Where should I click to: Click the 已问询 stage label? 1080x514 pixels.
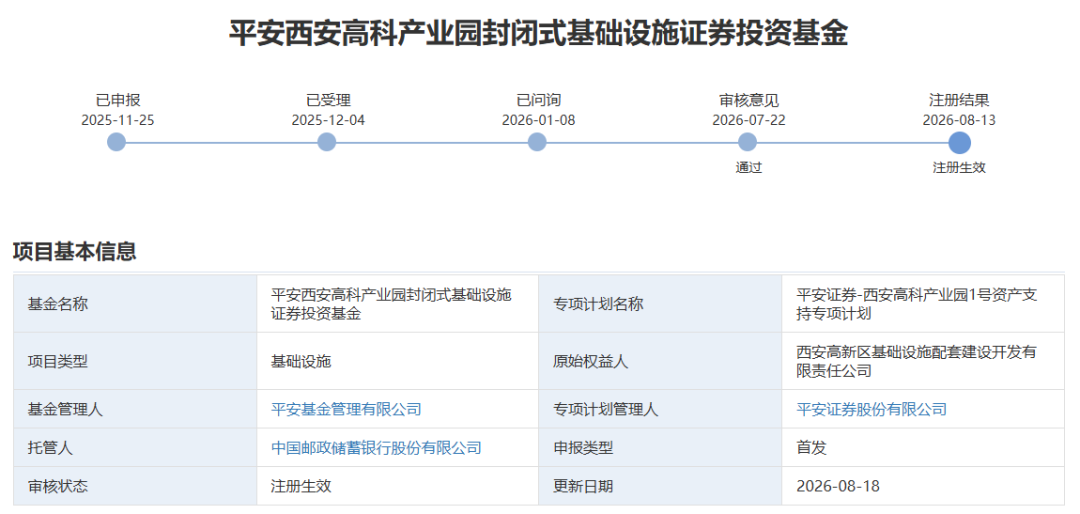(539, 101)
